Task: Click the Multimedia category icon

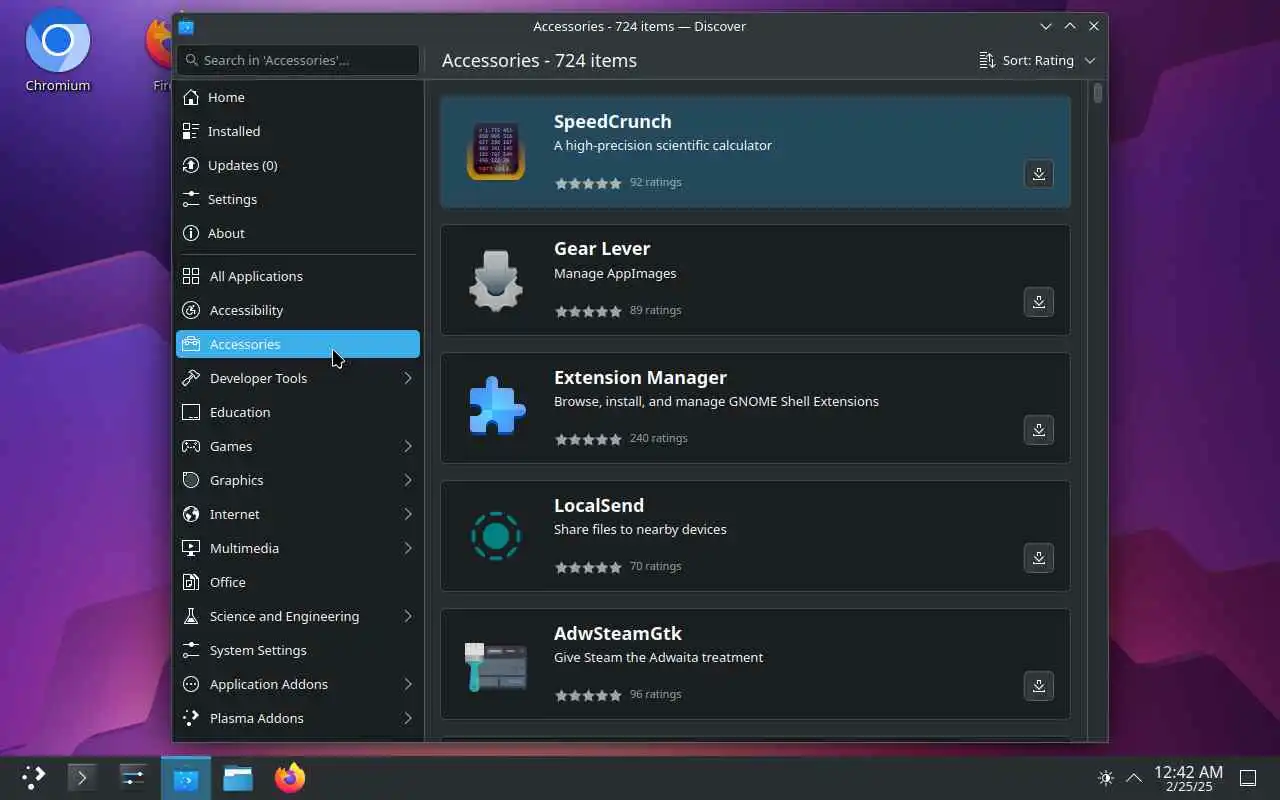Action: click(x=191, y=548)
